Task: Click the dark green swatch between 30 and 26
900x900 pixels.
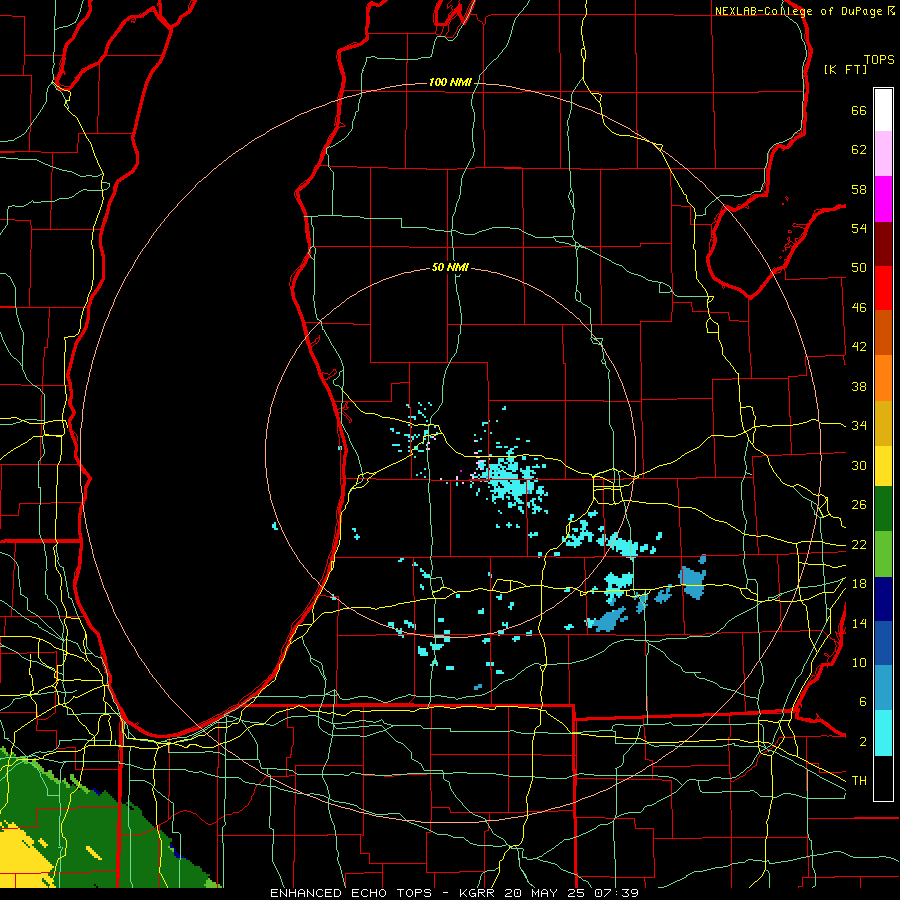Action: (883, 509)
